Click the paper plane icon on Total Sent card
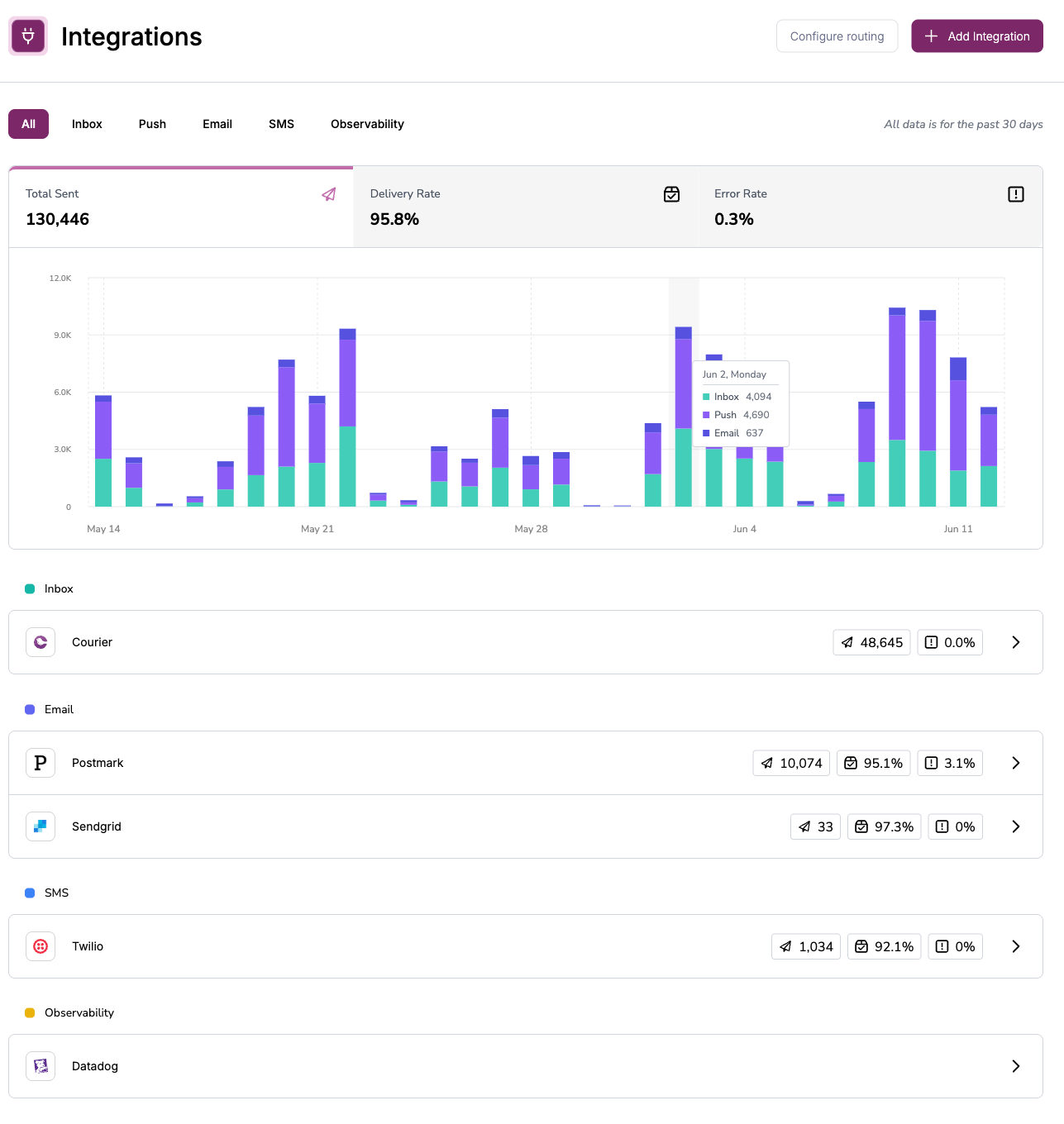 click(328, 194)
